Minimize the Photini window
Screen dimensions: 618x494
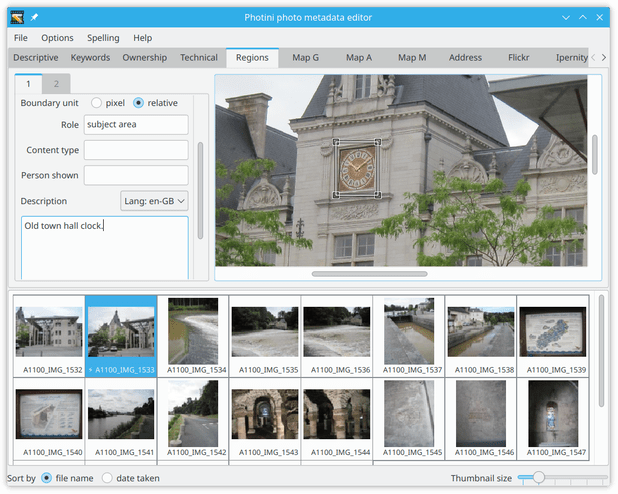coord(566,17)
